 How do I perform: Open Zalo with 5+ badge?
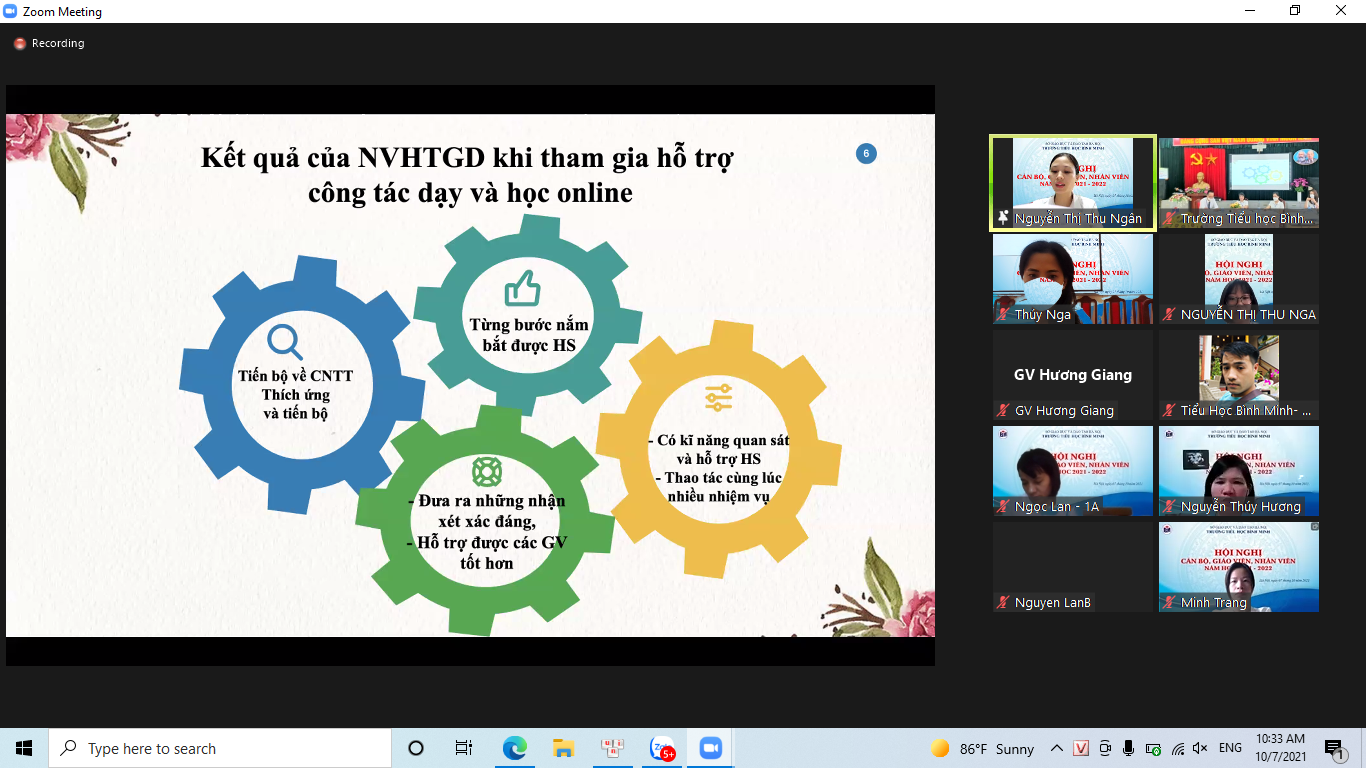(x=662, y=748)
